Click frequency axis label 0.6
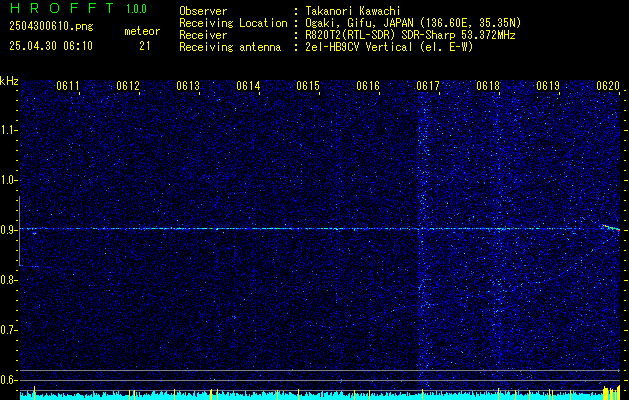Screen dimensions: 629x400 [8, 380]
